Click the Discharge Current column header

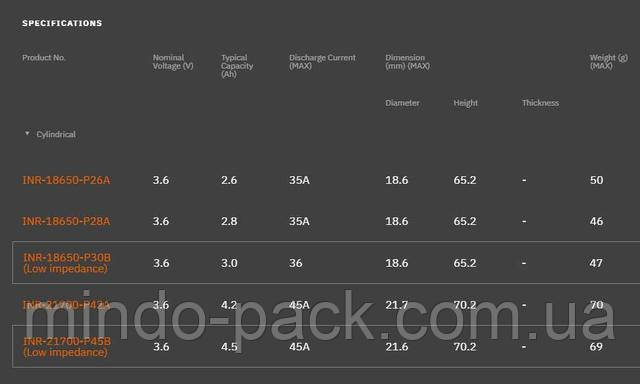(322, 62)
